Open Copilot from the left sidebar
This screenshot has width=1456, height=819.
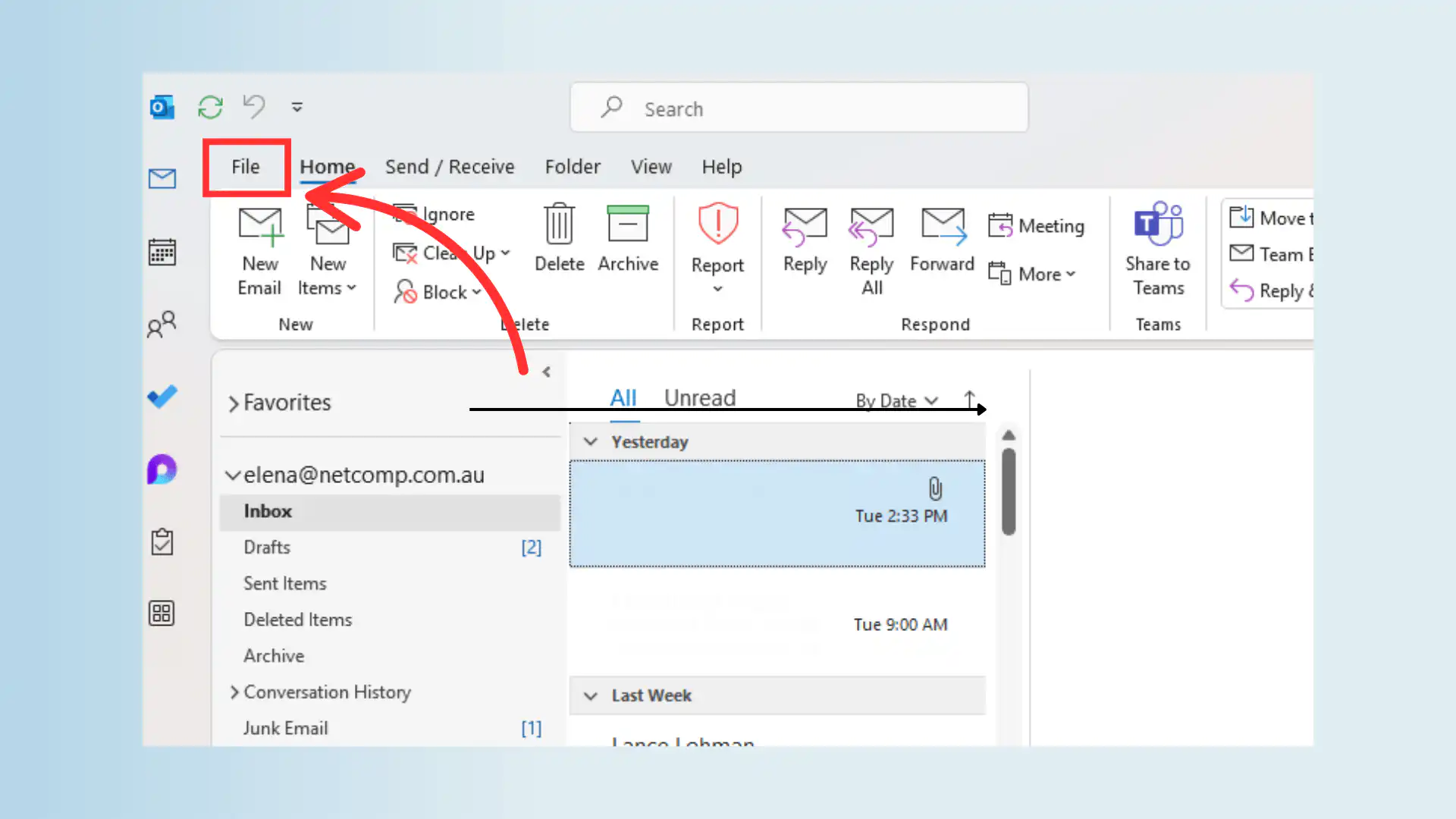pos(162,469)
